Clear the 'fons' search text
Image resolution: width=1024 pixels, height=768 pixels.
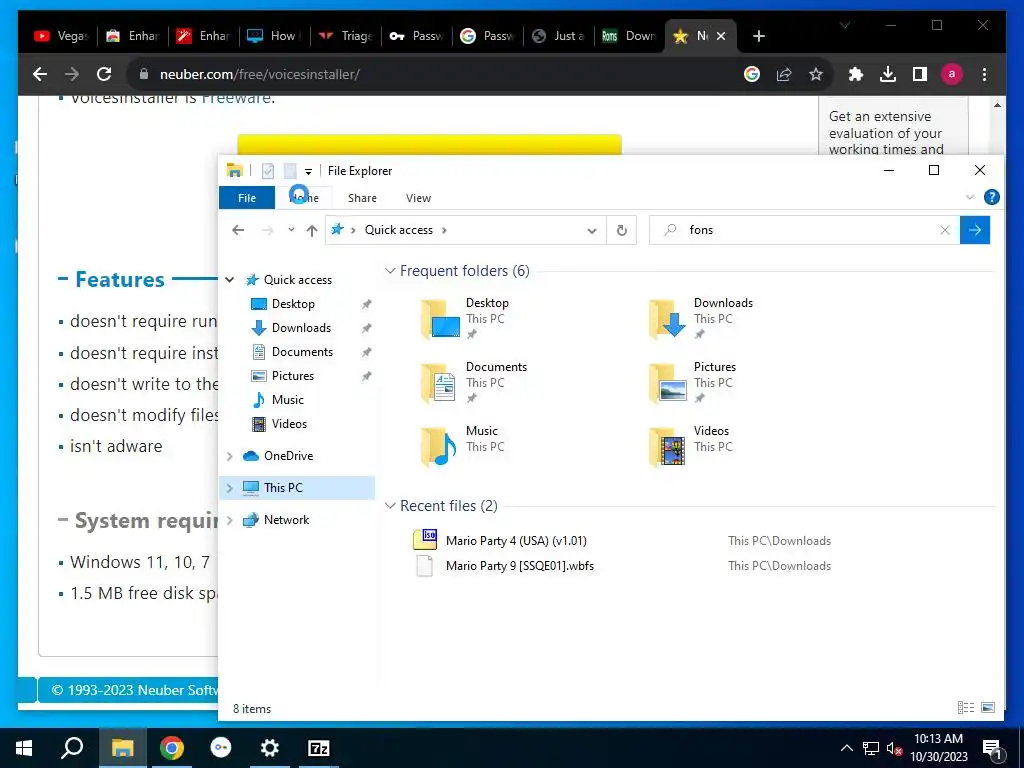pyautogui.click(x=944, y=230)
